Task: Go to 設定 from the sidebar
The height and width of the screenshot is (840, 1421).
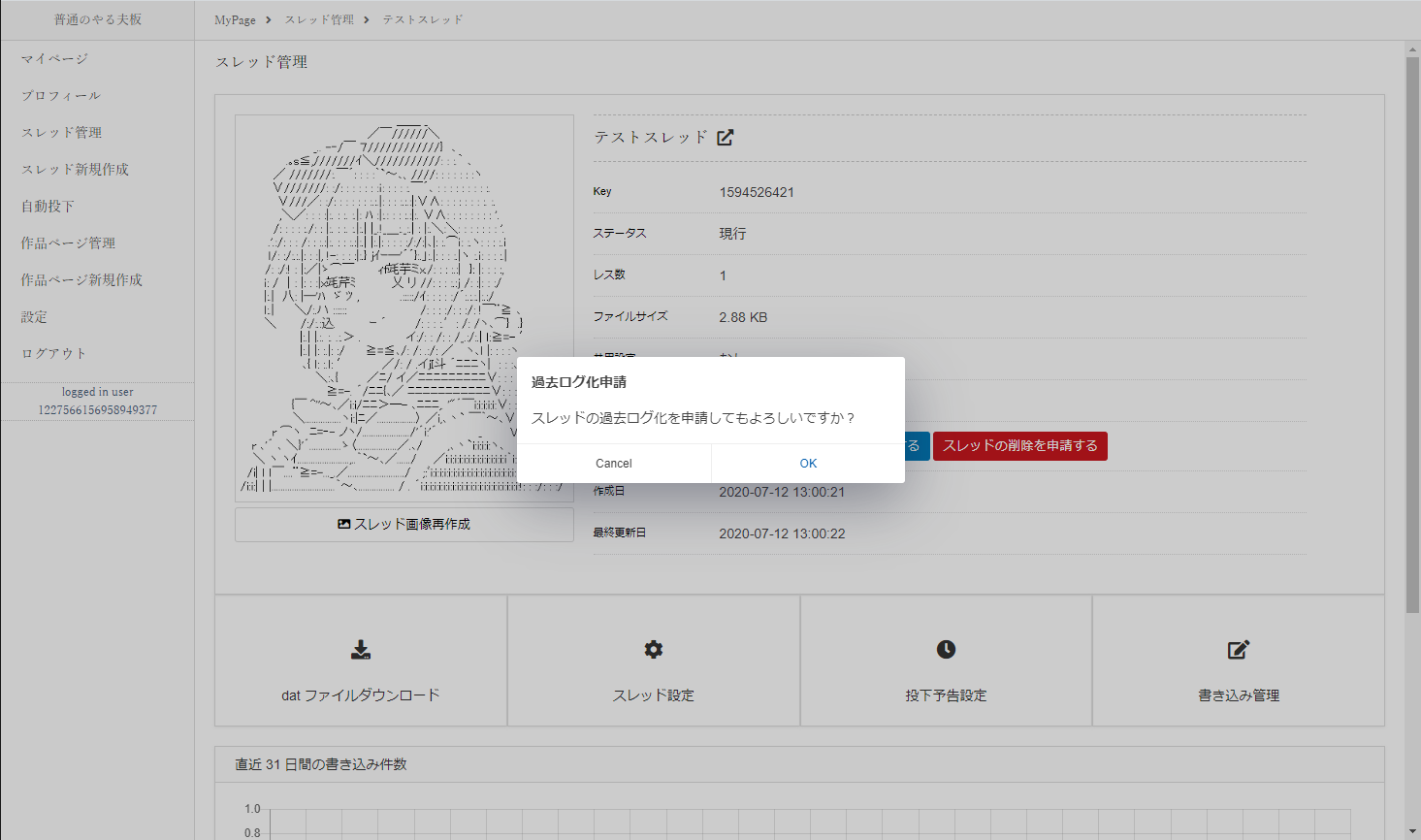Action: tap(31, 316)
